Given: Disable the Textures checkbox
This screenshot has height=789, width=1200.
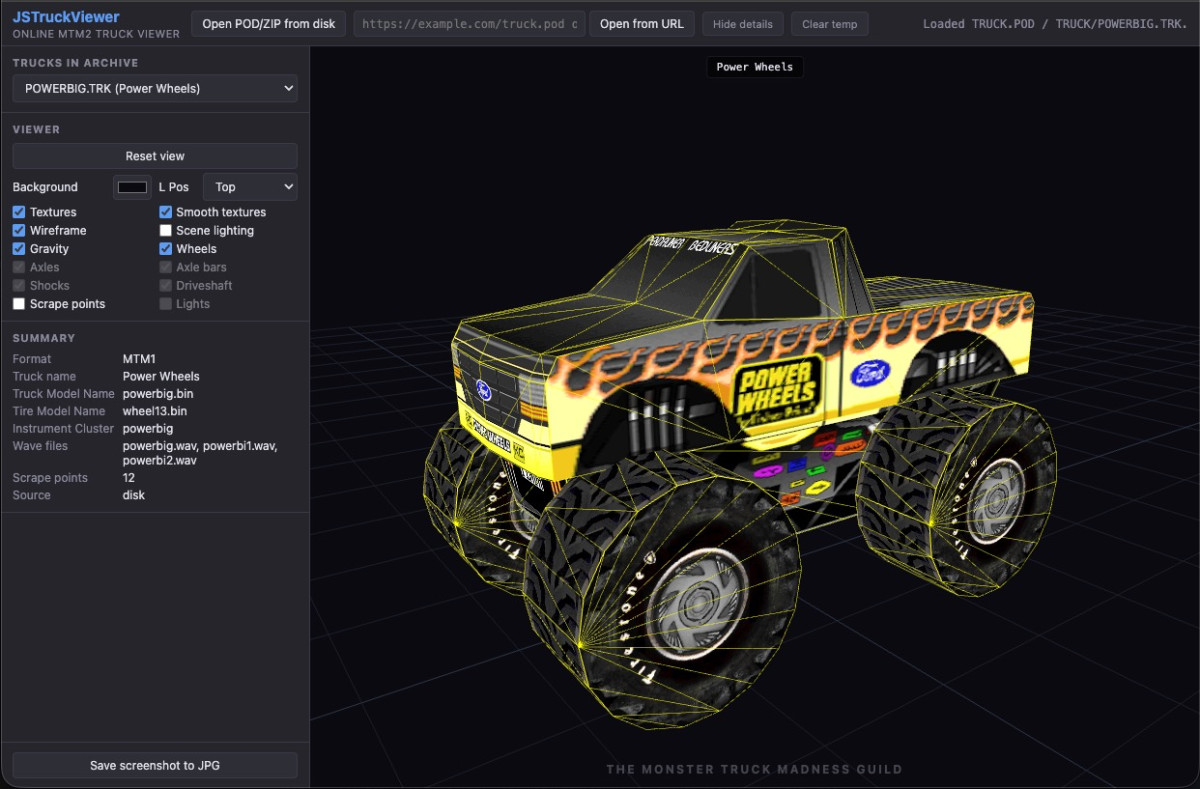Looking at the screenshot, I should tap(19, 212).
